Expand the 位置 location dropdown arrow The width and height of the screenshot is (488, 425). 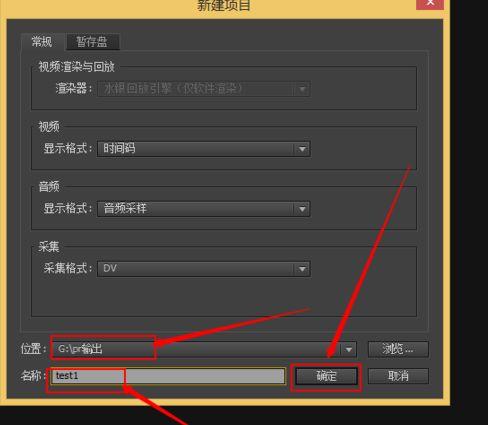[348, 349]
